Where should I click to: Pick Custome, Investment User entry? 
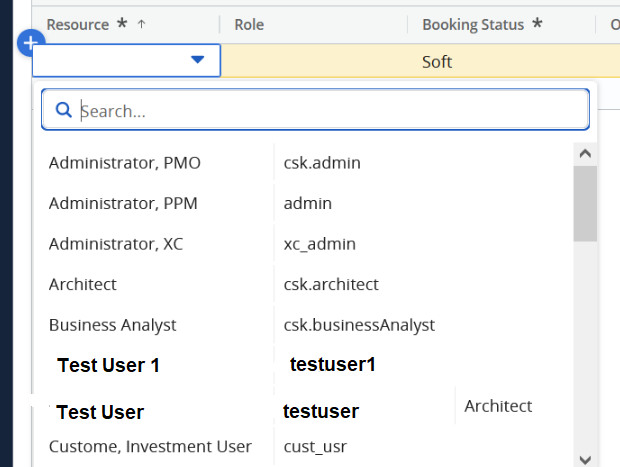point(150,446)
